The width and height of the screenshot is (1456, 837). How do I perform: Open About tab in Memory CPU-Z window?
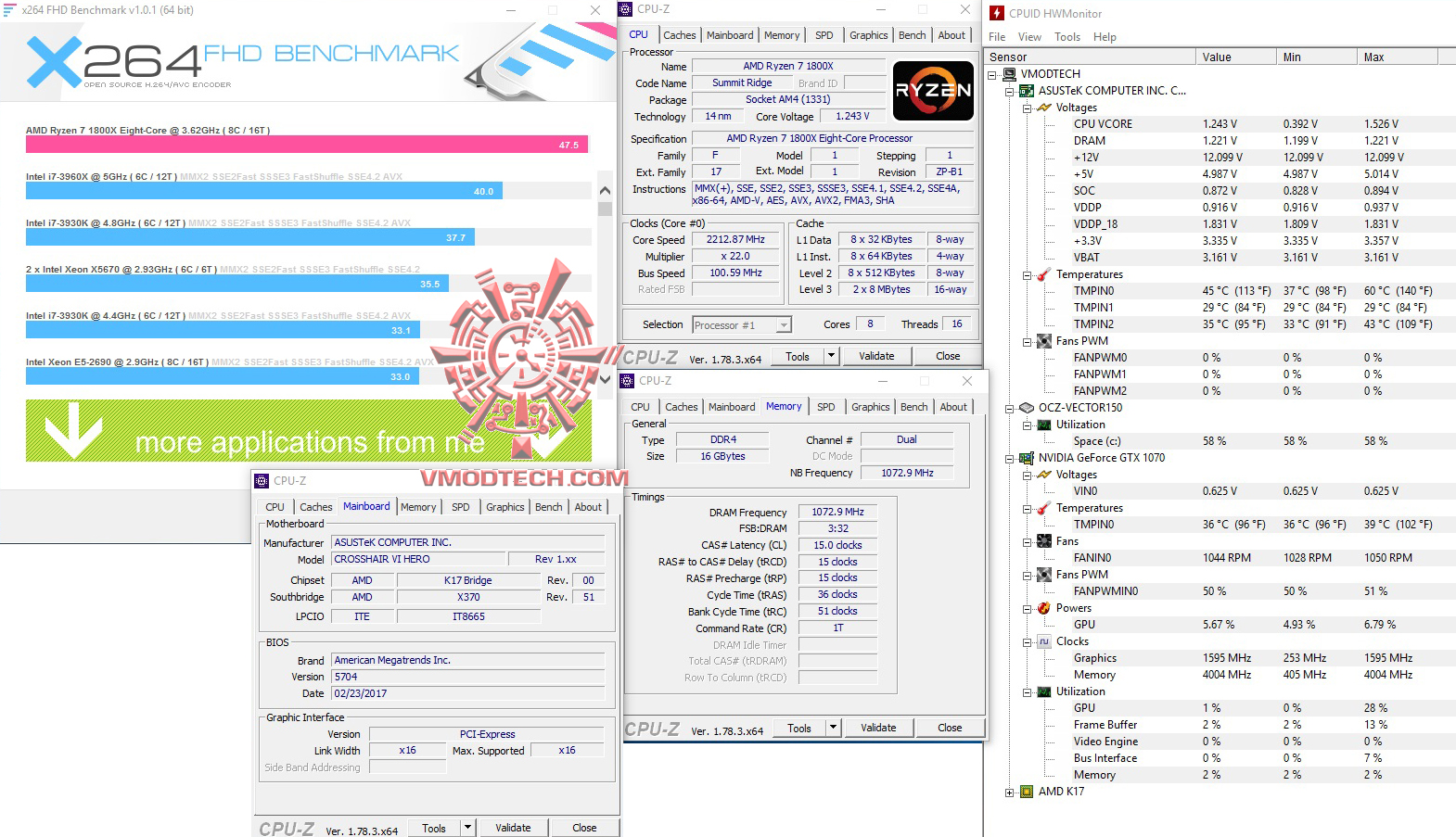[x=953, y=407]
